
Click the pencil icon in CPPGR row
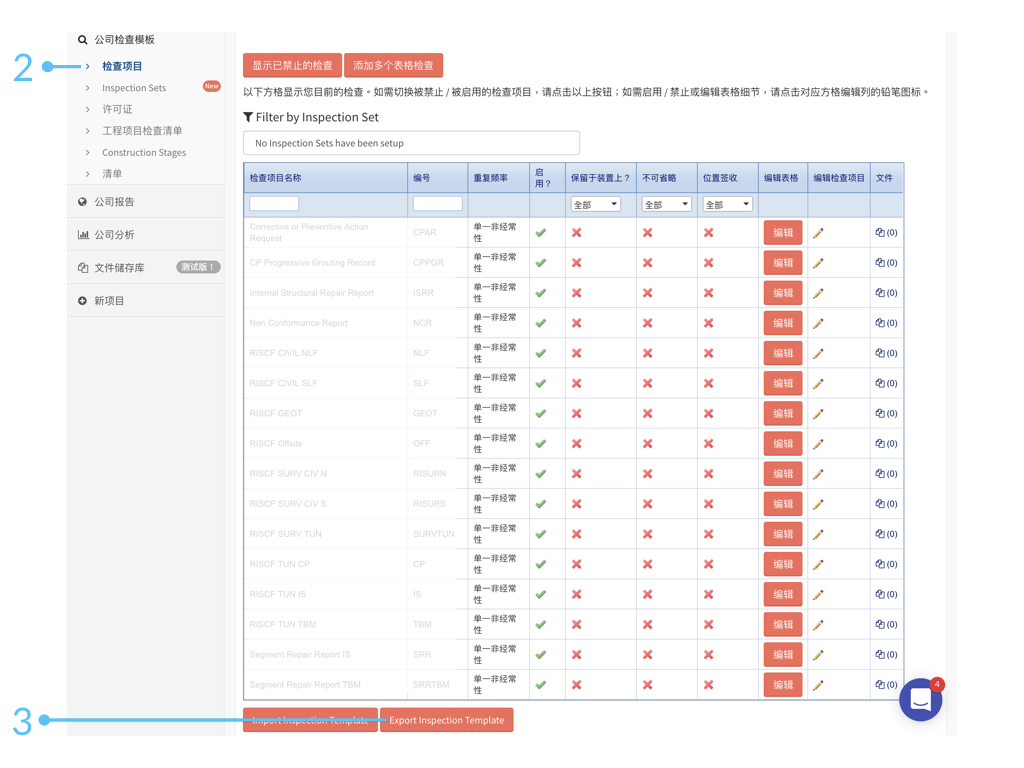coord(818,263)
